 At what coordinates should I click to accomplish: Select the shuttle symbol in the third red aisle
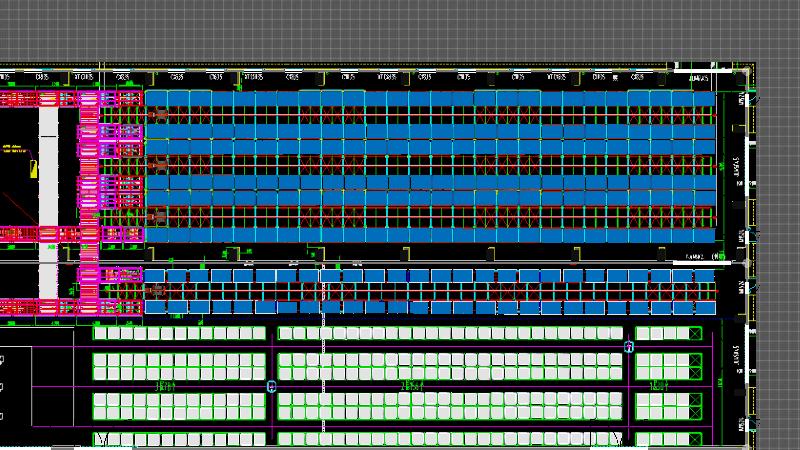(158, 214)
